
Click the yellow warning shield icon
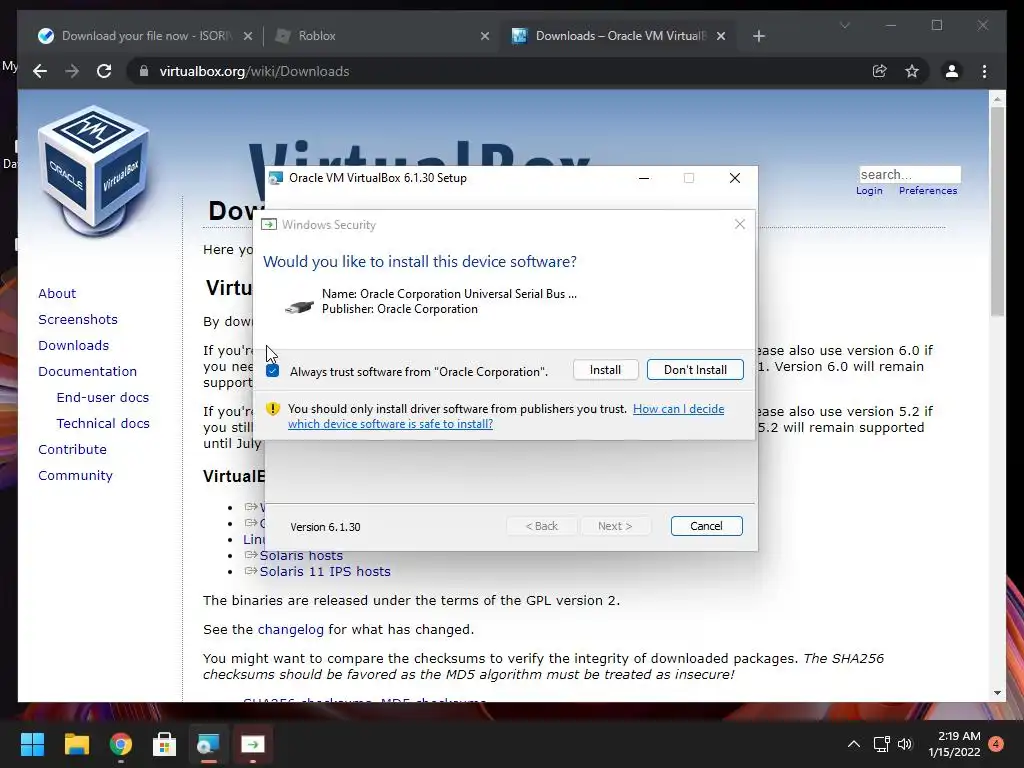272,409
